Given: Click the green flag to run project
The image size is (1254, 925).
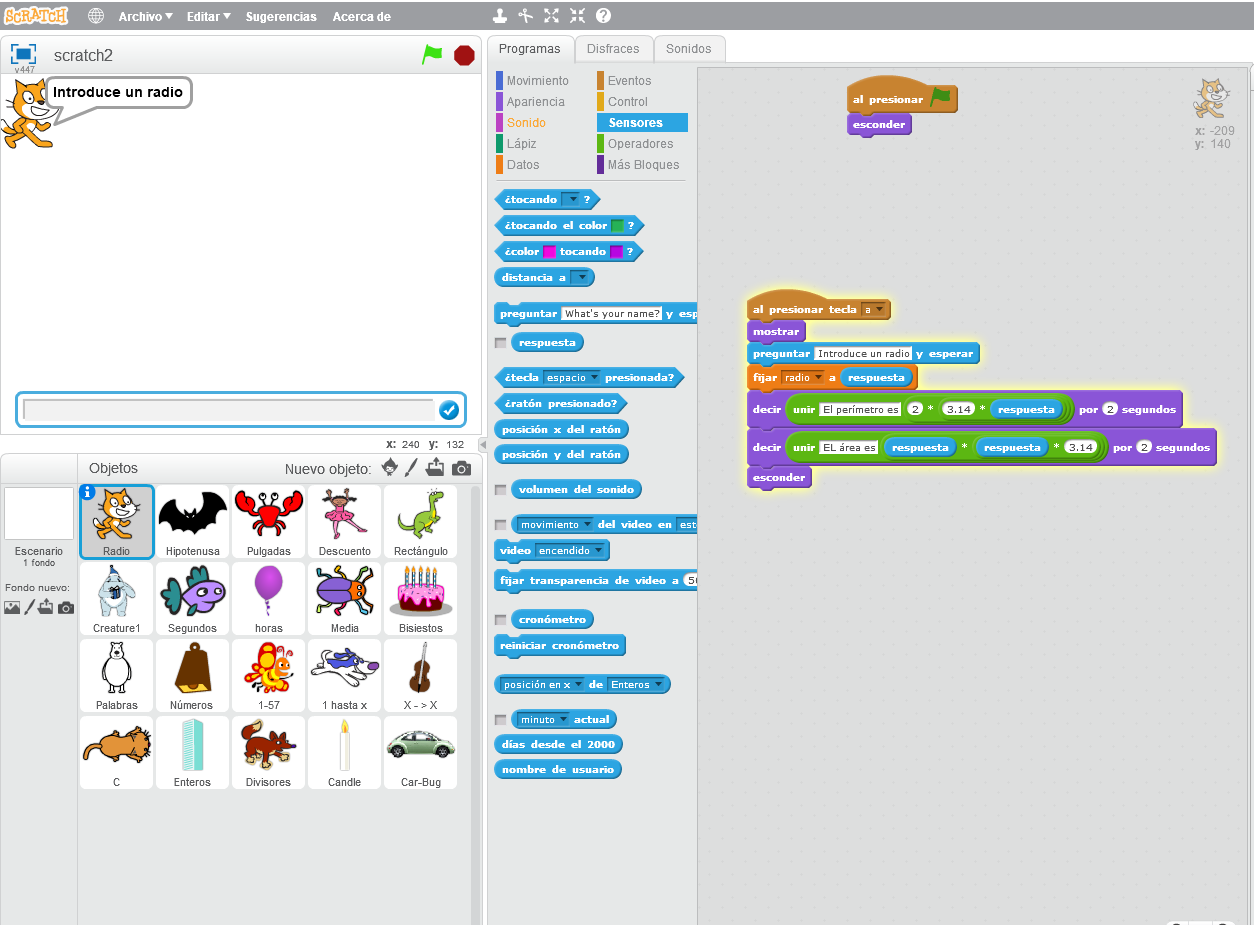Looking at the screenshot, I should point(431,55).
